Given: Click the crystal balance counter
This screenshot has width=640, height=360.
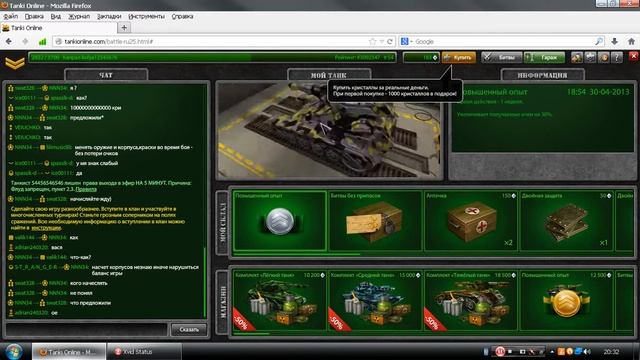Looking at the screenshot, I should 421,58.
